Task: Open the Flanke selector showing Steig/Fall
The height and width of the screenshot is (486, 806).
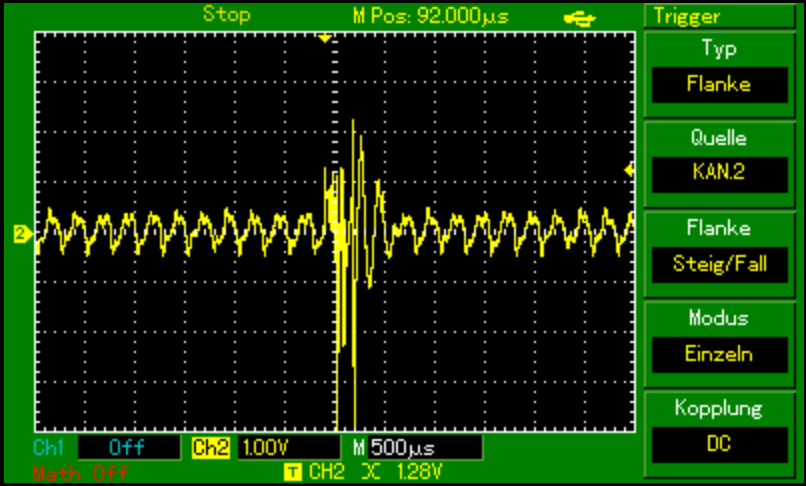Action: (719, 265)
